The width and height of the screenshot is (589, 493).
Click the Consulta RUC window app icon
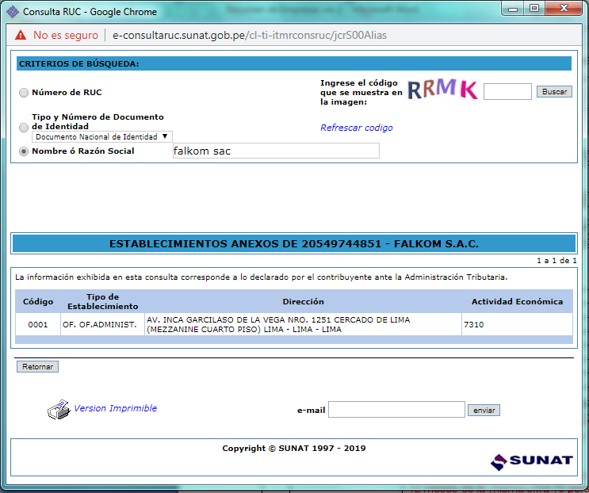coord(12,12)
